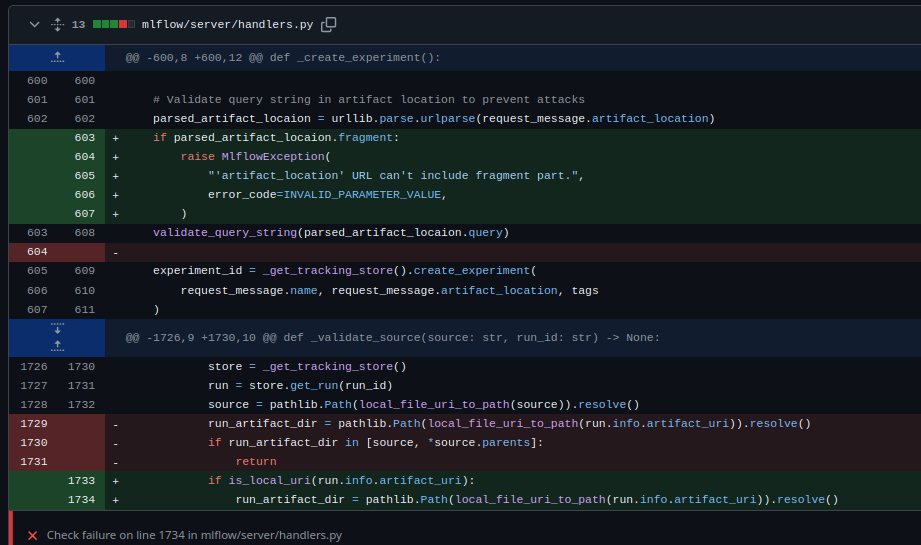
Task: Click new line number 1734
Action: (x=81, y=500)
